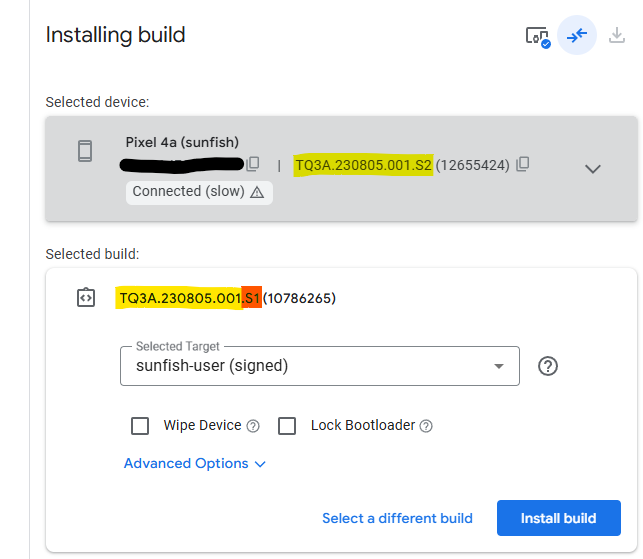Screen dimensions: 643x559
Task: Enable the Wipe Device checkbox
Action: (x=140, y=426)
